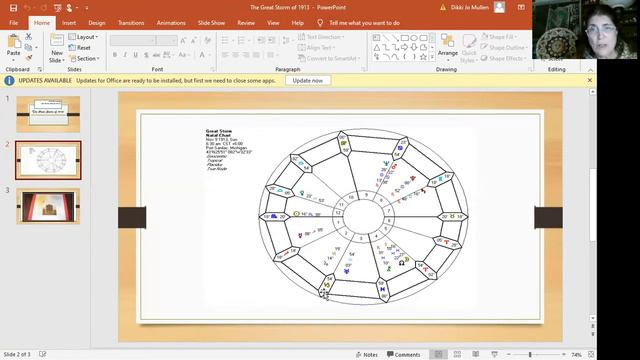Open the Arrange menu

tap(448, 48)
